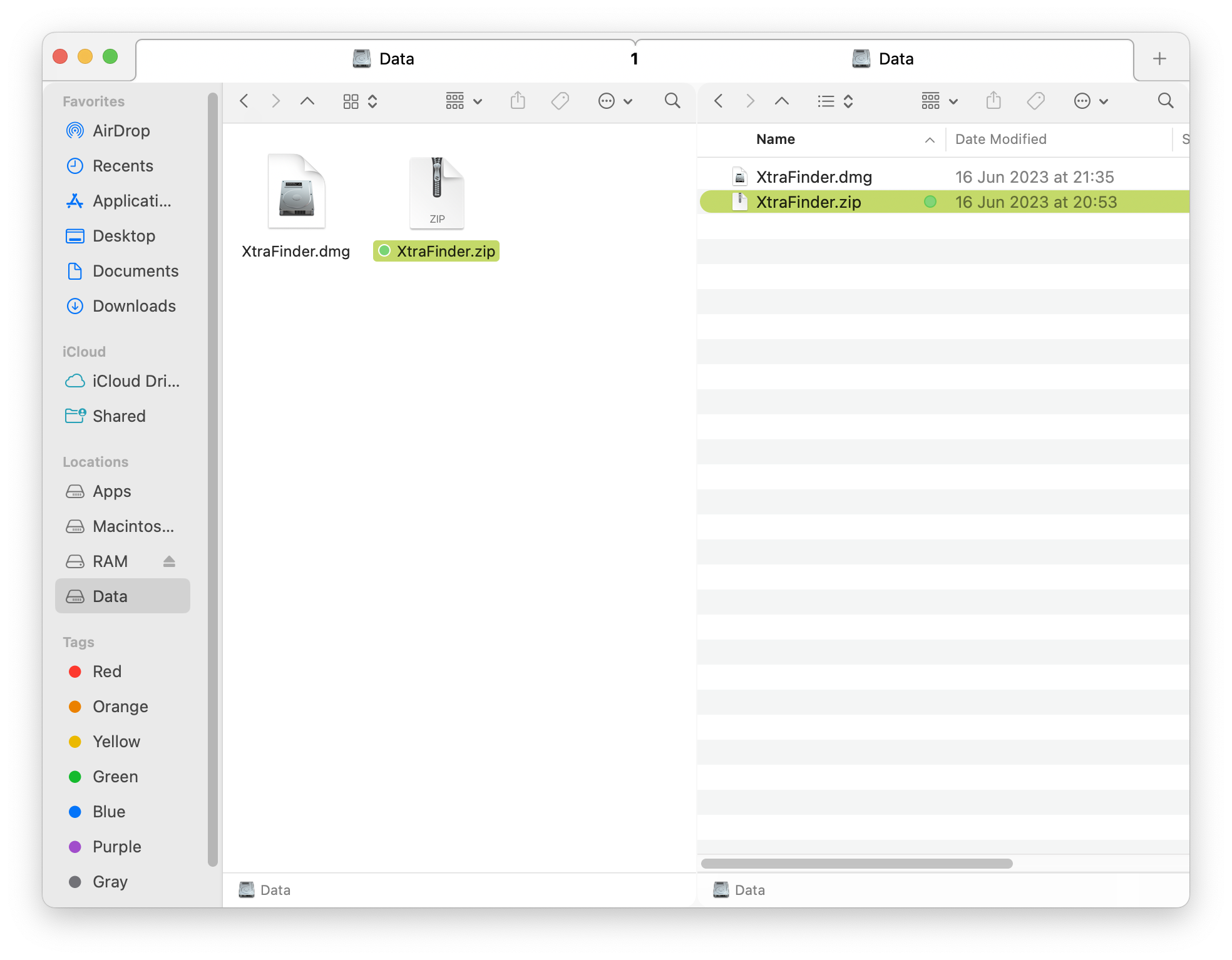
Task: Add a new tab with plus button
Action: tap(1159, 59)
